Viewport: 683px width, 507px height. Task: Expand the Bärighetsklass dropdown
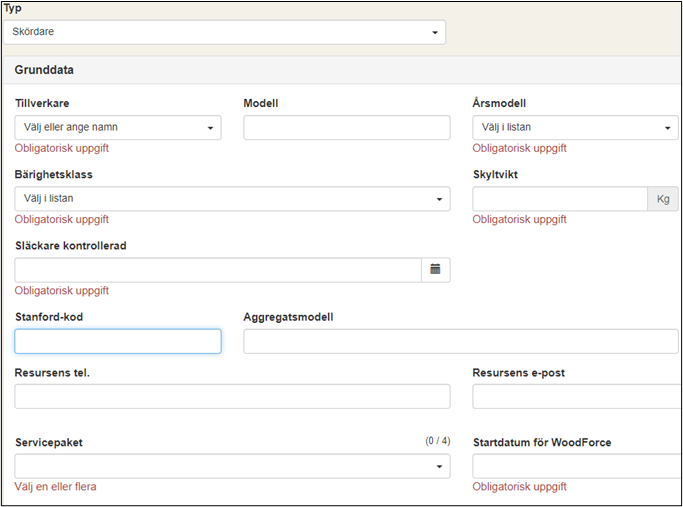232,199
